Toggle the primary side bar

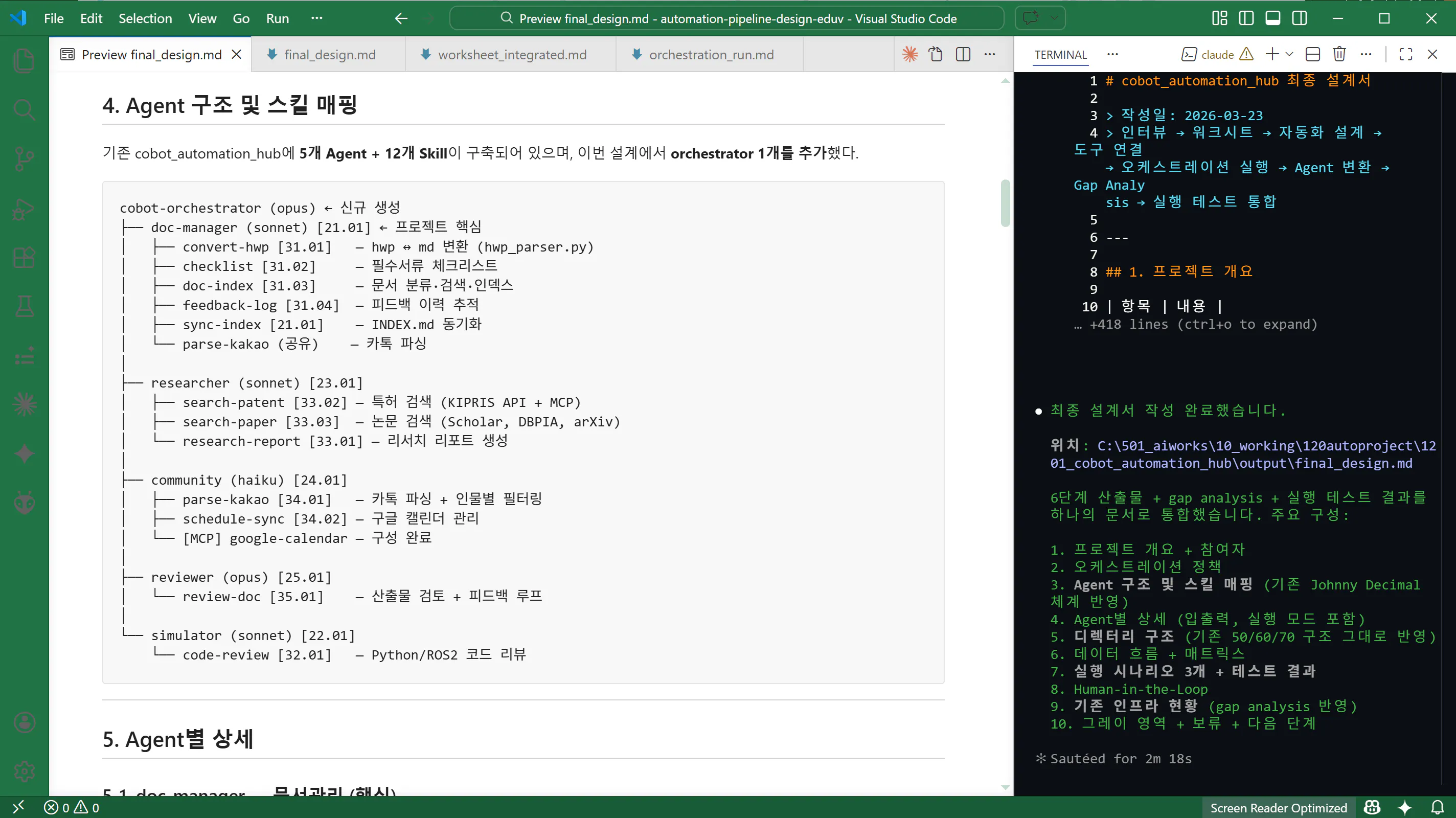1246,18
